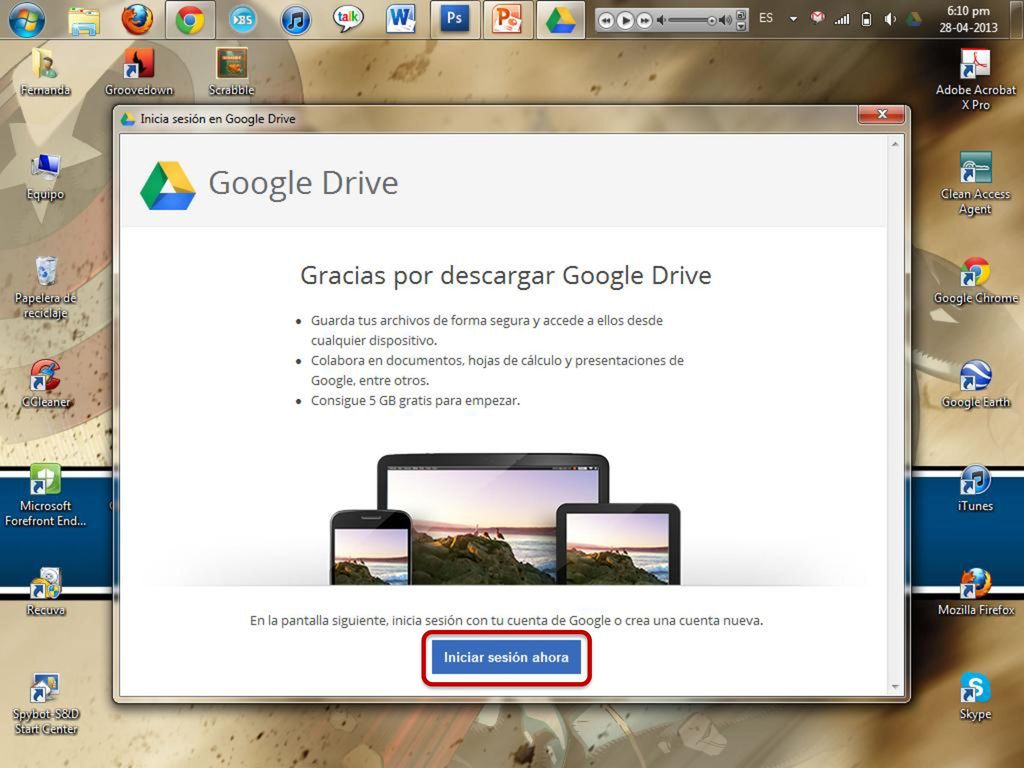Switch to Photoshop in the taskbar
The width and height of the screenshot is (1024, 768).
pos(455,20)
